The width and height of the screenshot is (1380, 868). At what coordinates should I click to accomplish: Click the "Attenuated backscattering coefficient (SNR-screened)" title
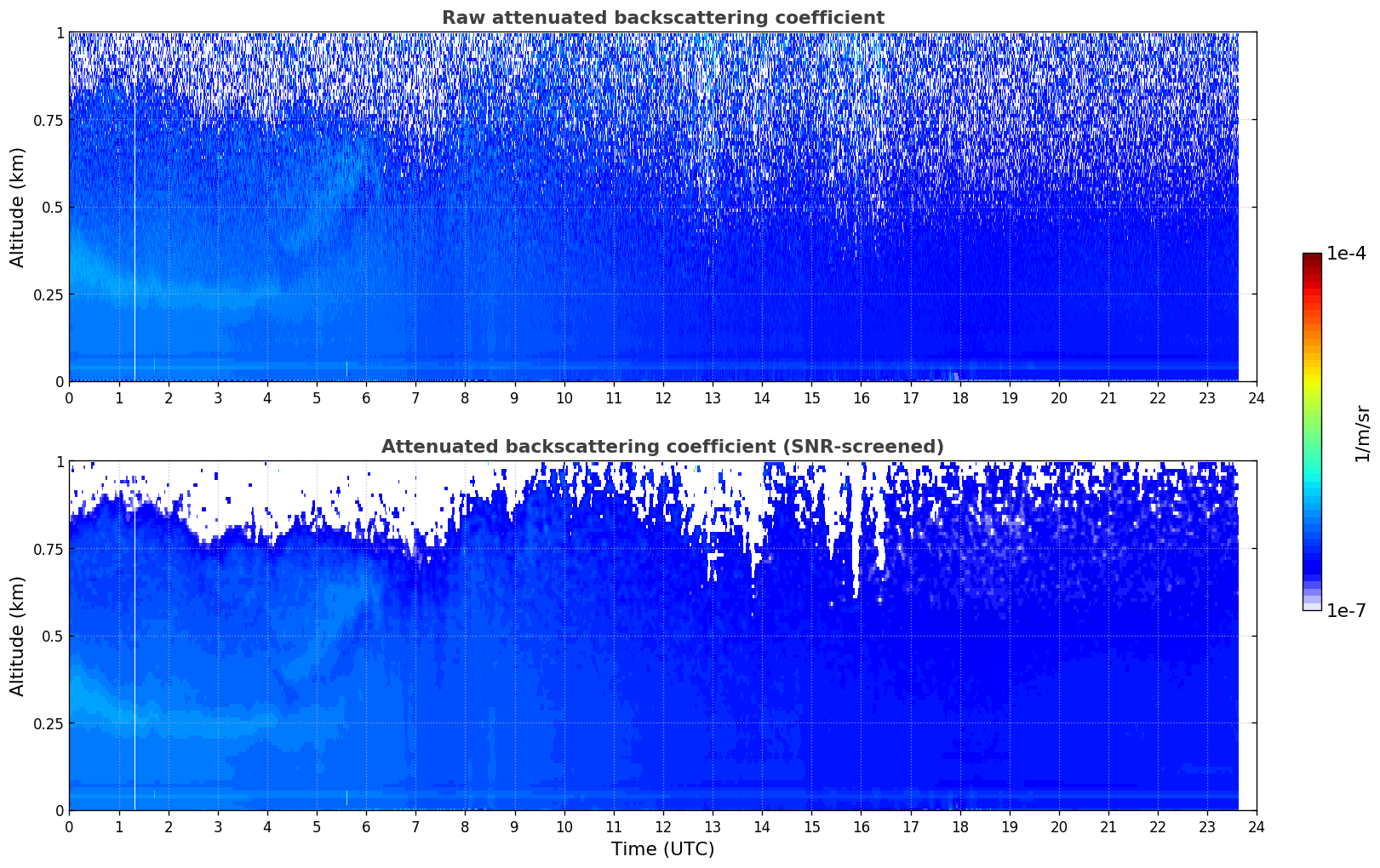click(x=662, y=447)
